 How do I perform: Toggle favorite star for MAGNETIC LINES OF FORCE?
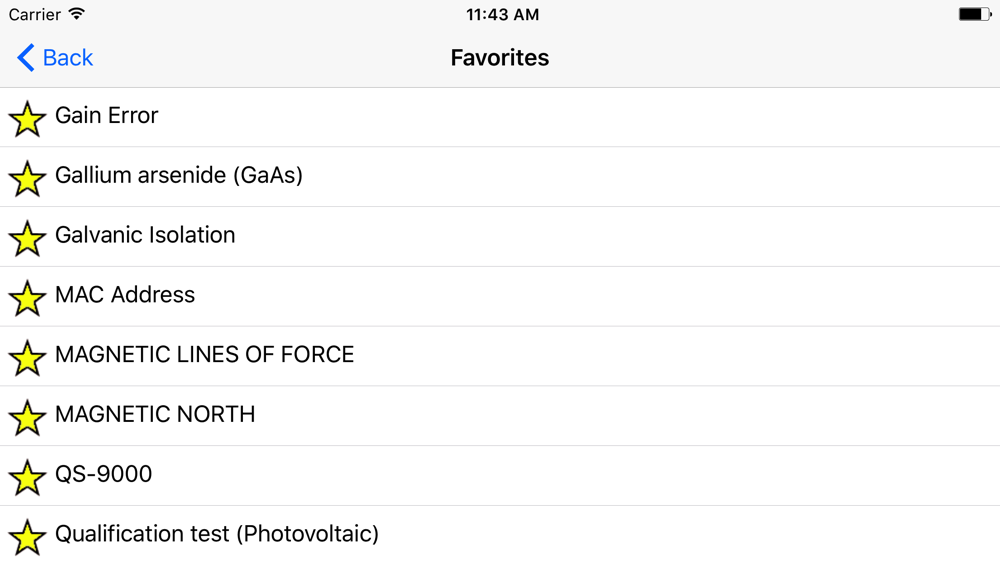point(27,358)
